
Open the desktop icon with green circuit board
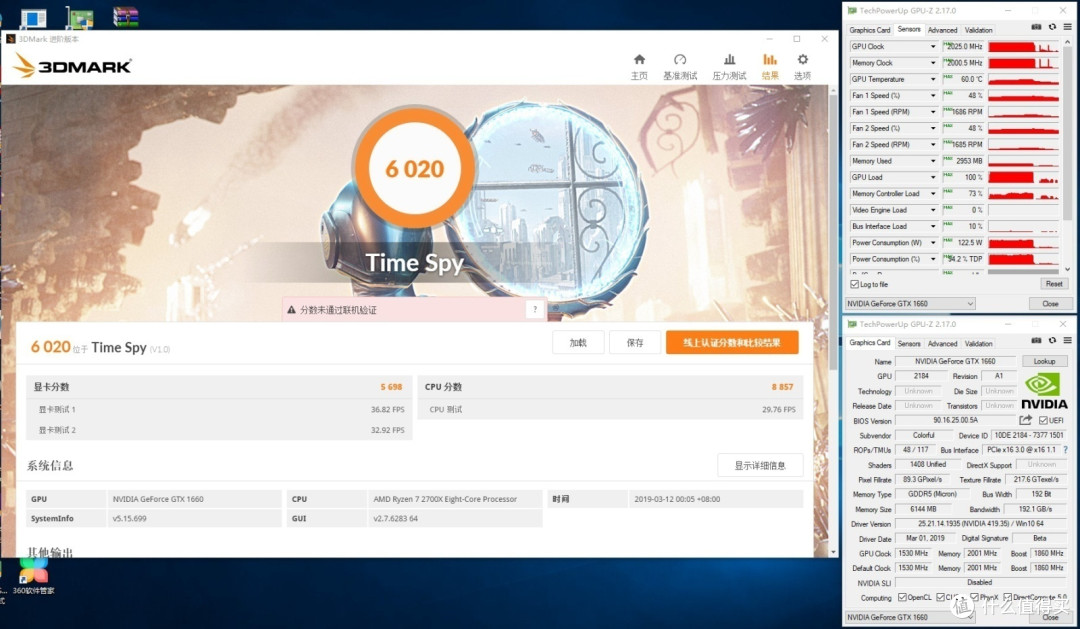point(79,17)
